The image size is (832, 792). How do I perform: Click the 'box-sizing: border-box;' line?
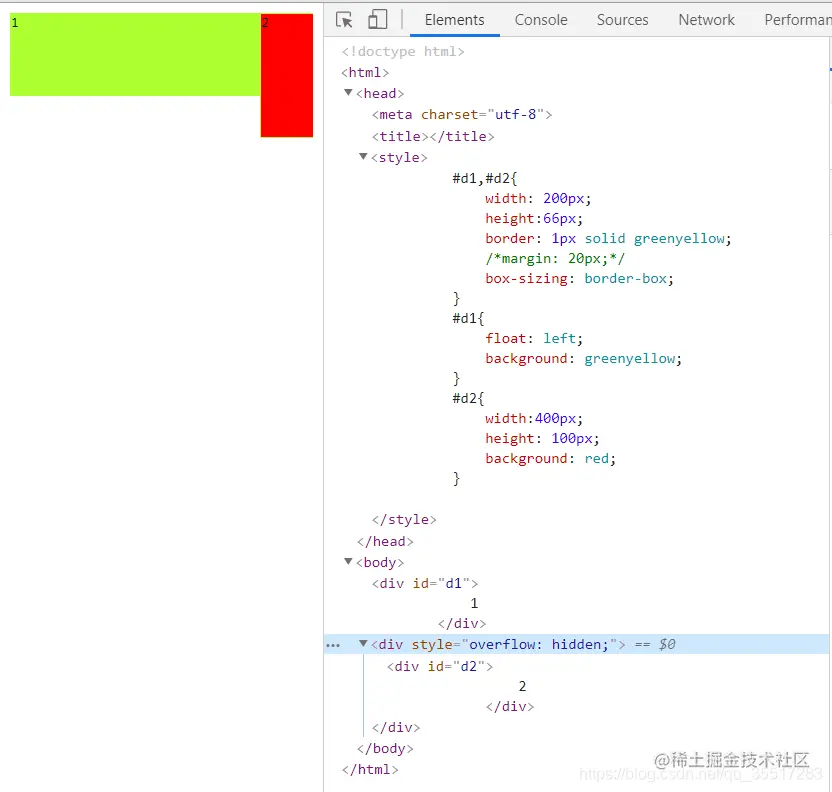[579, 278]
